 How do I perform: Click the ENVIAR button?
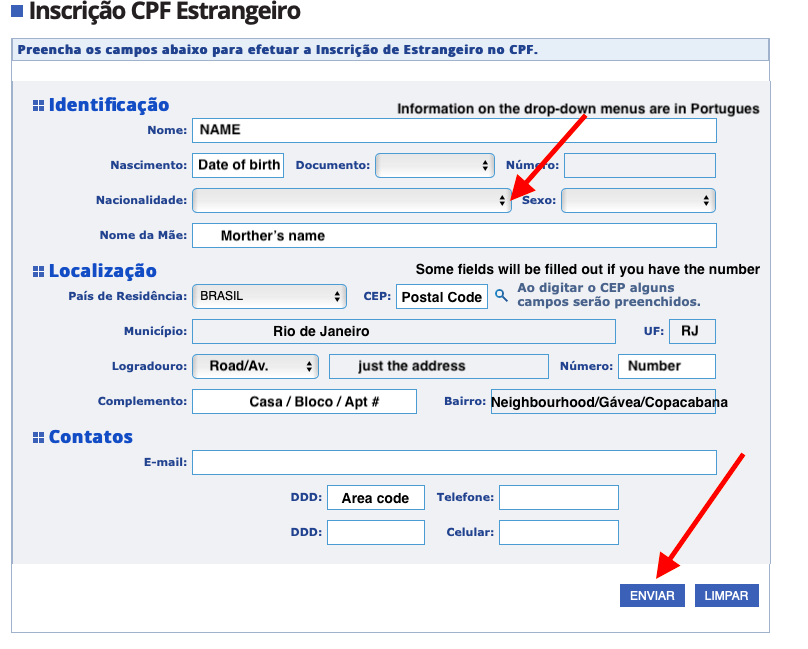tap(652, 595)
